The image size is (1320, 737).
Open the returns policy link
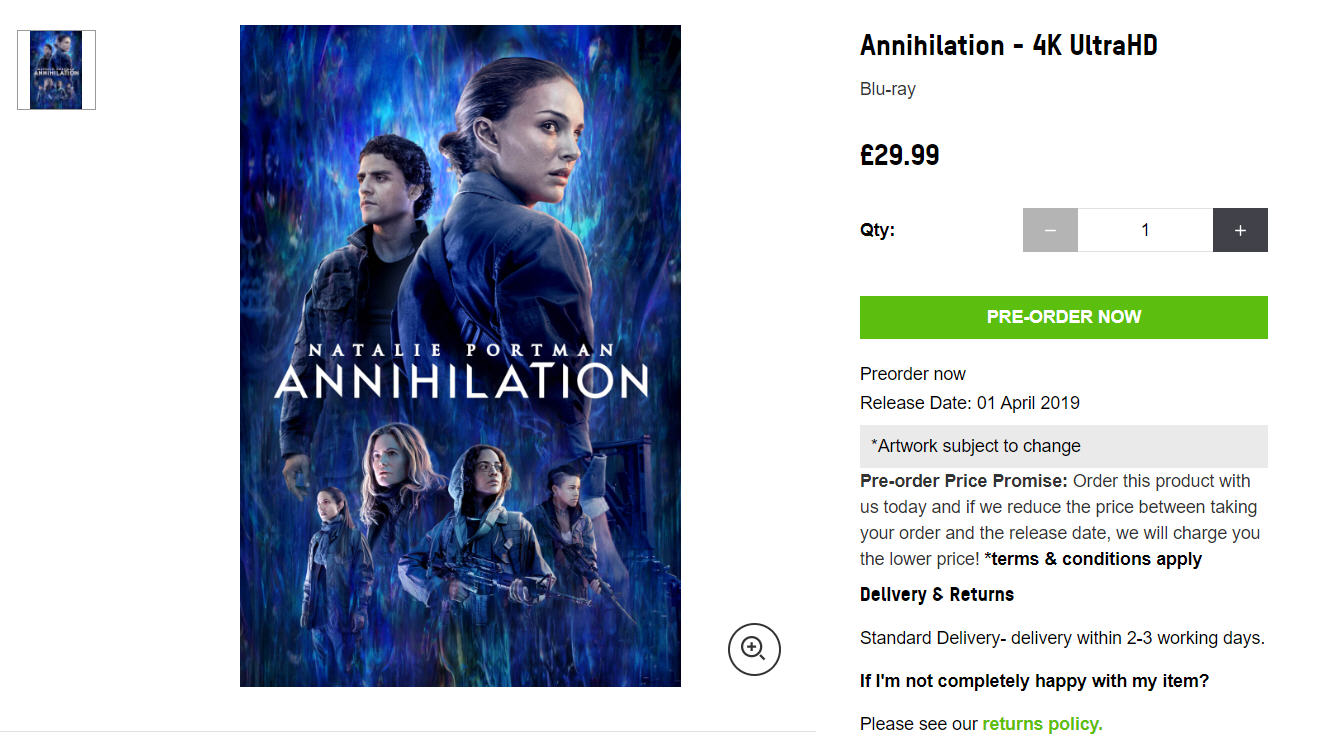point(1042,724)
